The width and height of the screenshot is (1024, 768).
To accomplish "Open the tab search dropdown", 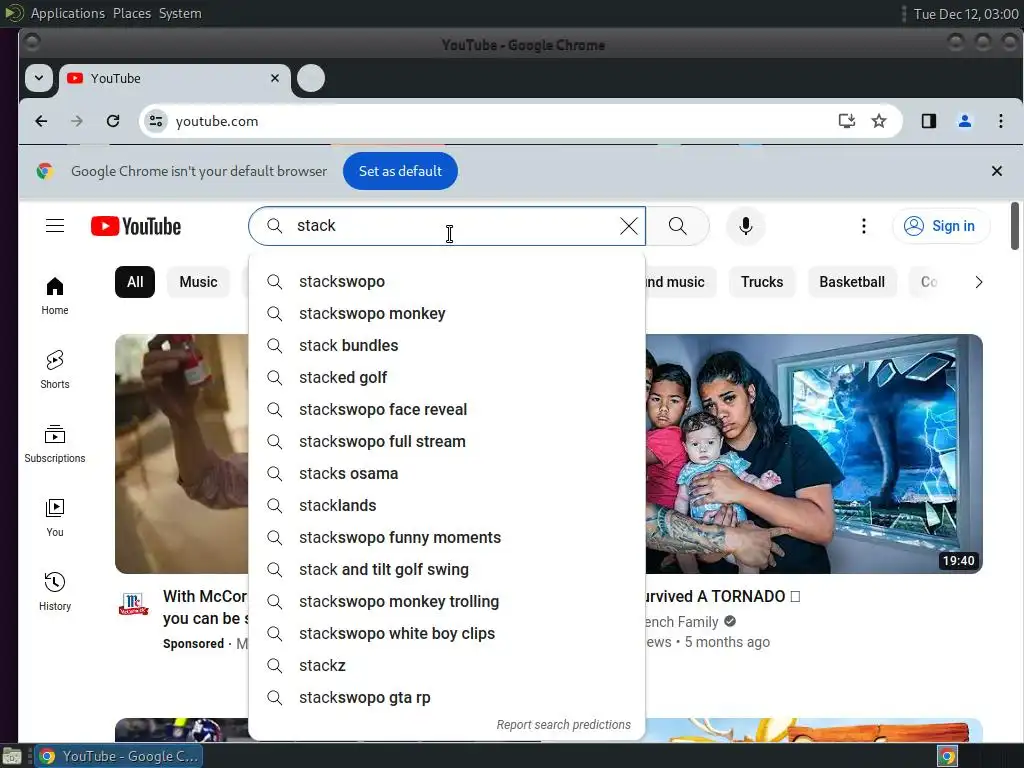I will point(39,78).
